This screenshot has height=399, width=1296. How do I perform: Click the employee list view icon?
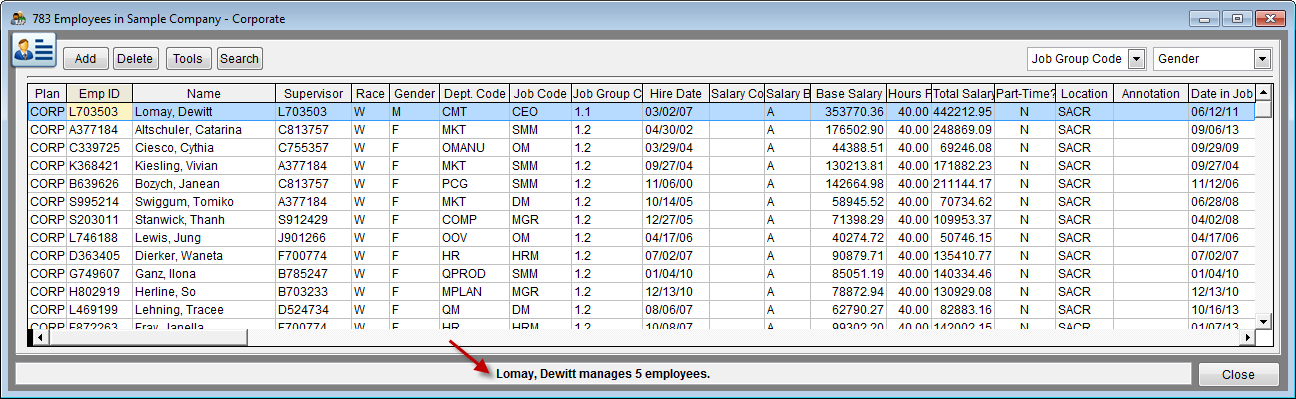point(33,50)
